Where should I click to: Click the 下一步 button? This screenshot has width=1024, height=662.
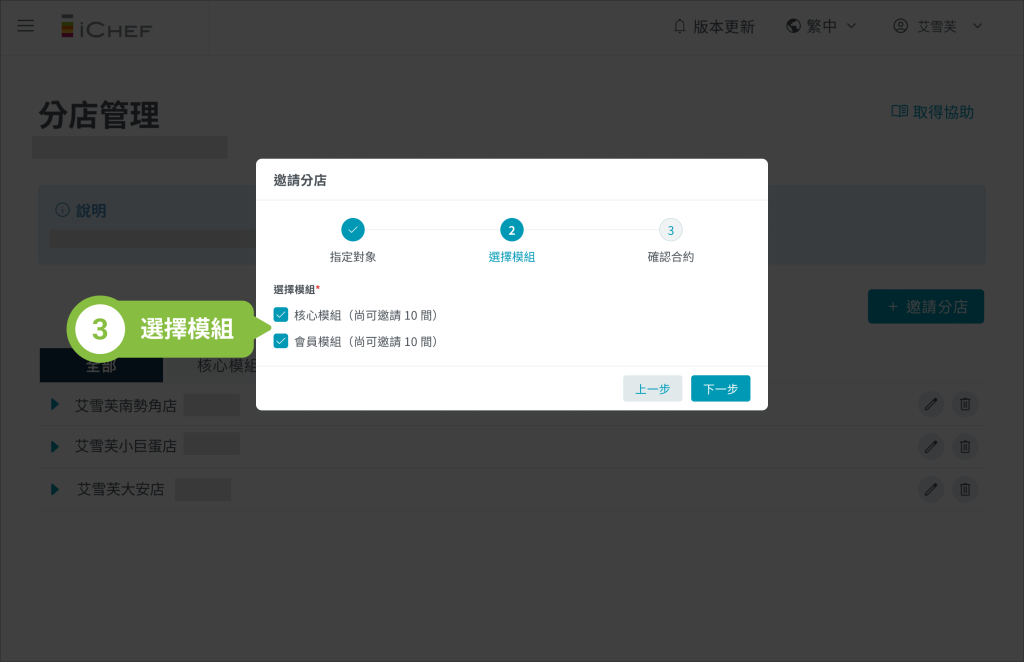pos(720,388)
